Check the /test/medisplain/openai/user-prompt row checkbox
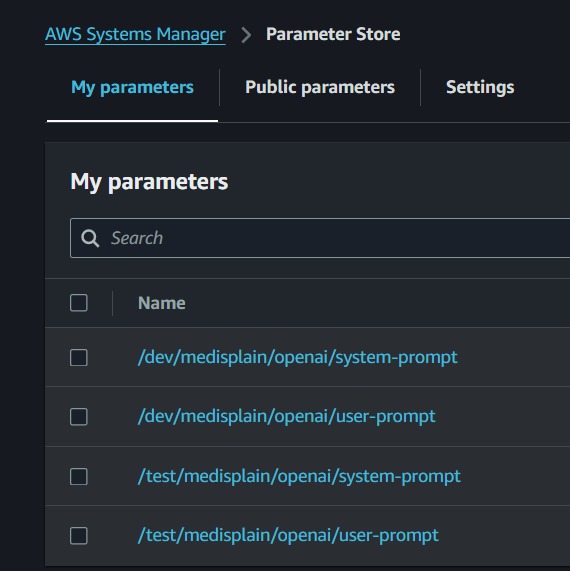570x571 pixels. (x=79, y=536)
